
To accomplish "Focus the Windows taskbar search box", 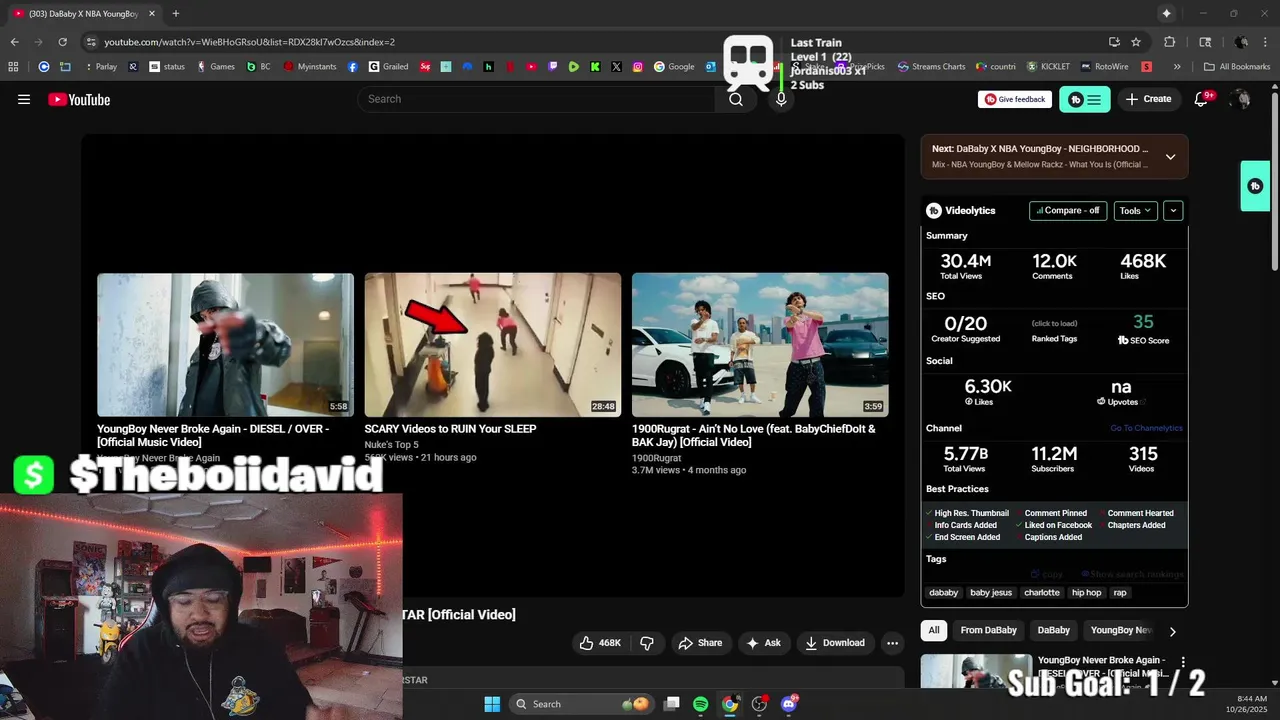I will tap(582, 704).
